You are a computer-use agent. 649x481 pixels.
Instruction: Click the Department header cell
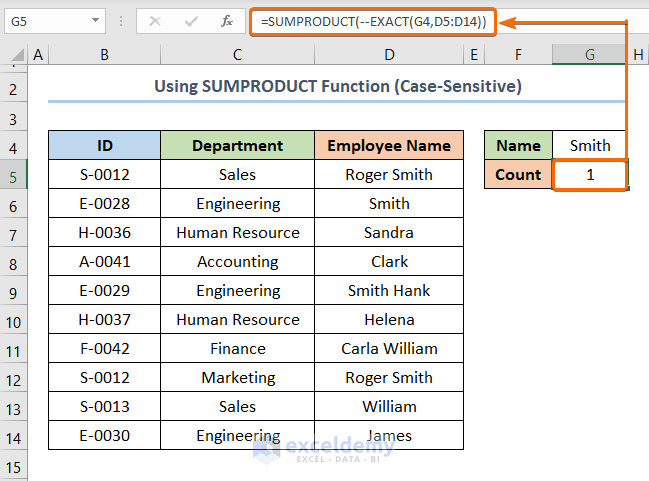point(237,146)
